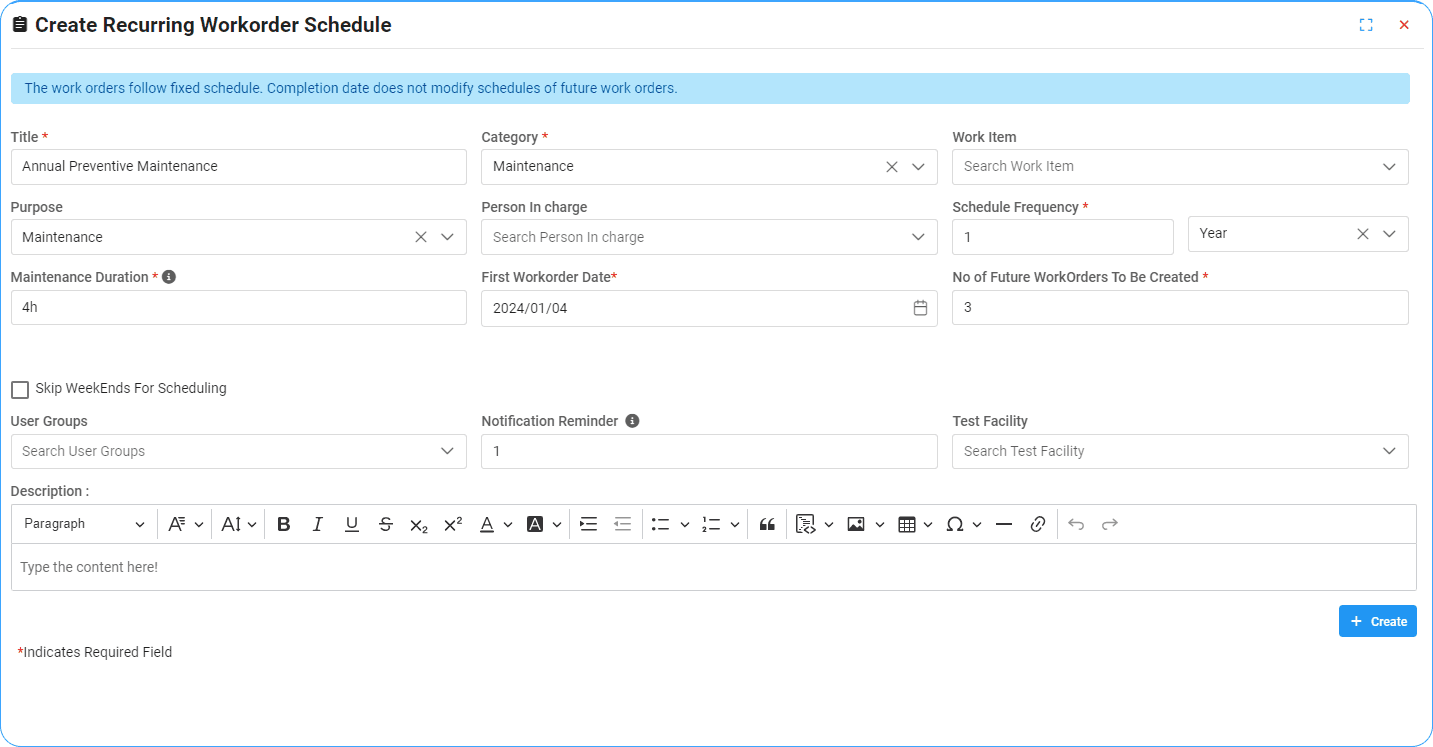Enable Skip WeekEnds For Scheduling
The image size is (1433, 747).
20,389
